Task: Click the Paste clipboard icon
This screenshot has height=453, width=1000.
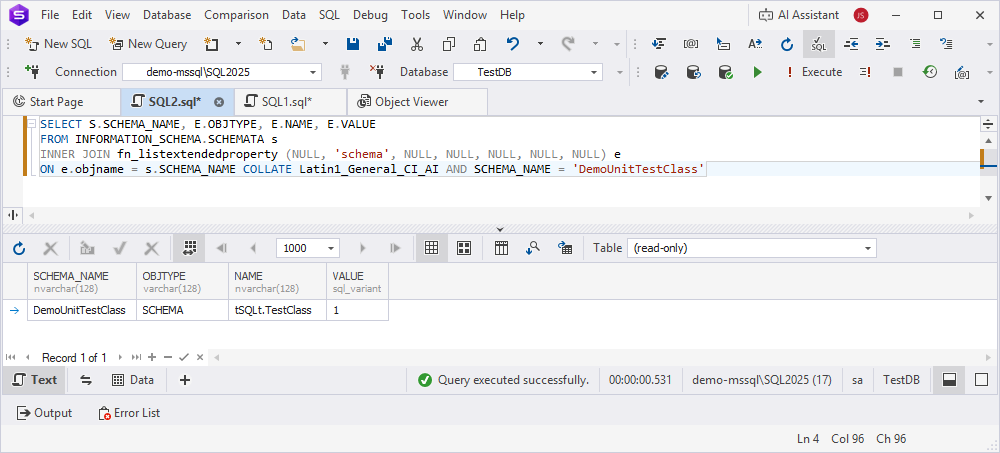Action: coord(481,44)
